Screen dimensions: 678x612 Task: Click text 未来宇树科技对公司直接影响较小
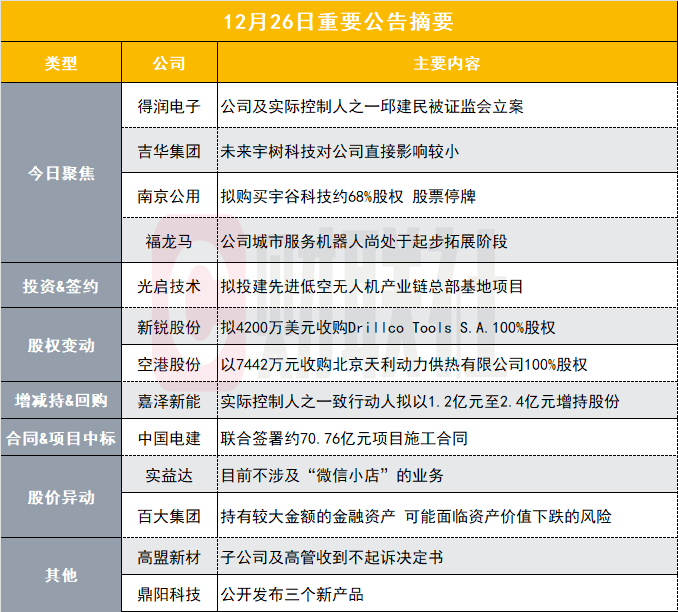[x=339, y=151]
